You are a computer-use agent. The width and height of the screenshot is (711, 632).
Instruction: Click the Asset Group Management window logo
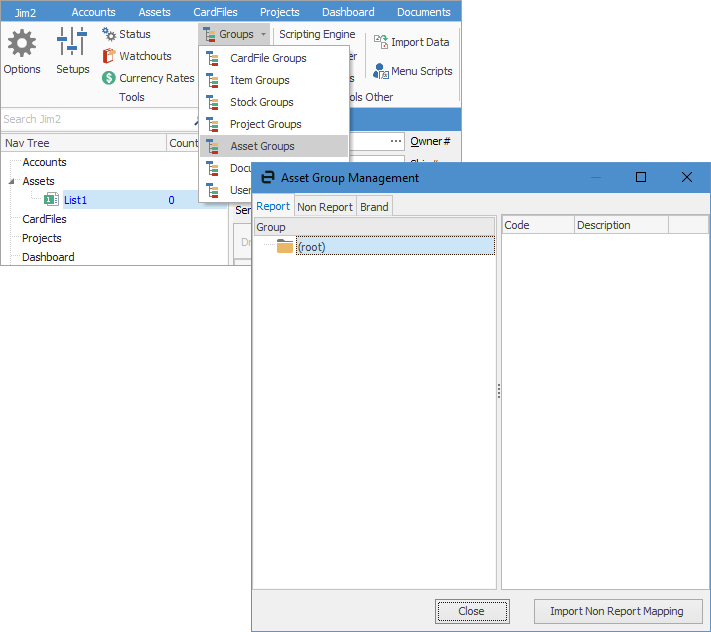click(x=268, y=177)
